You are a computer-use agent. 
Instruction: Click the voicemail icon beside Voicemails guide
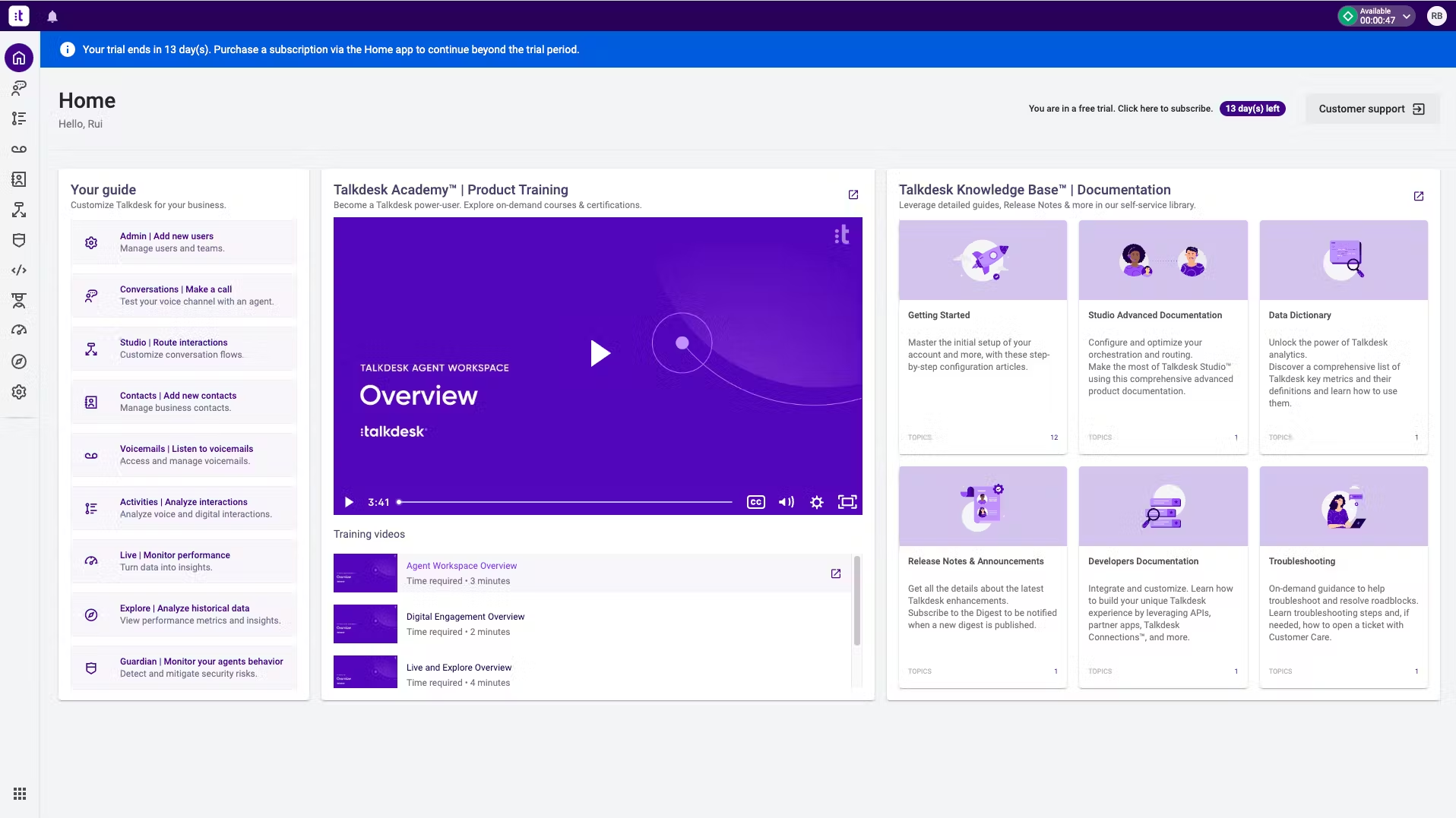click(91, 456)
